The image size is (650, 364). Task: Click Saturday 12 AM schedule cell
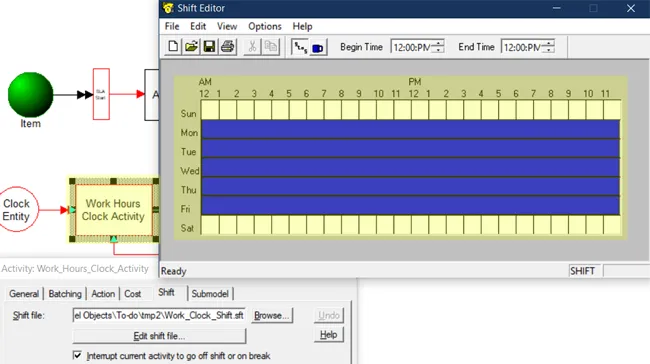click(x=210, y=225)
